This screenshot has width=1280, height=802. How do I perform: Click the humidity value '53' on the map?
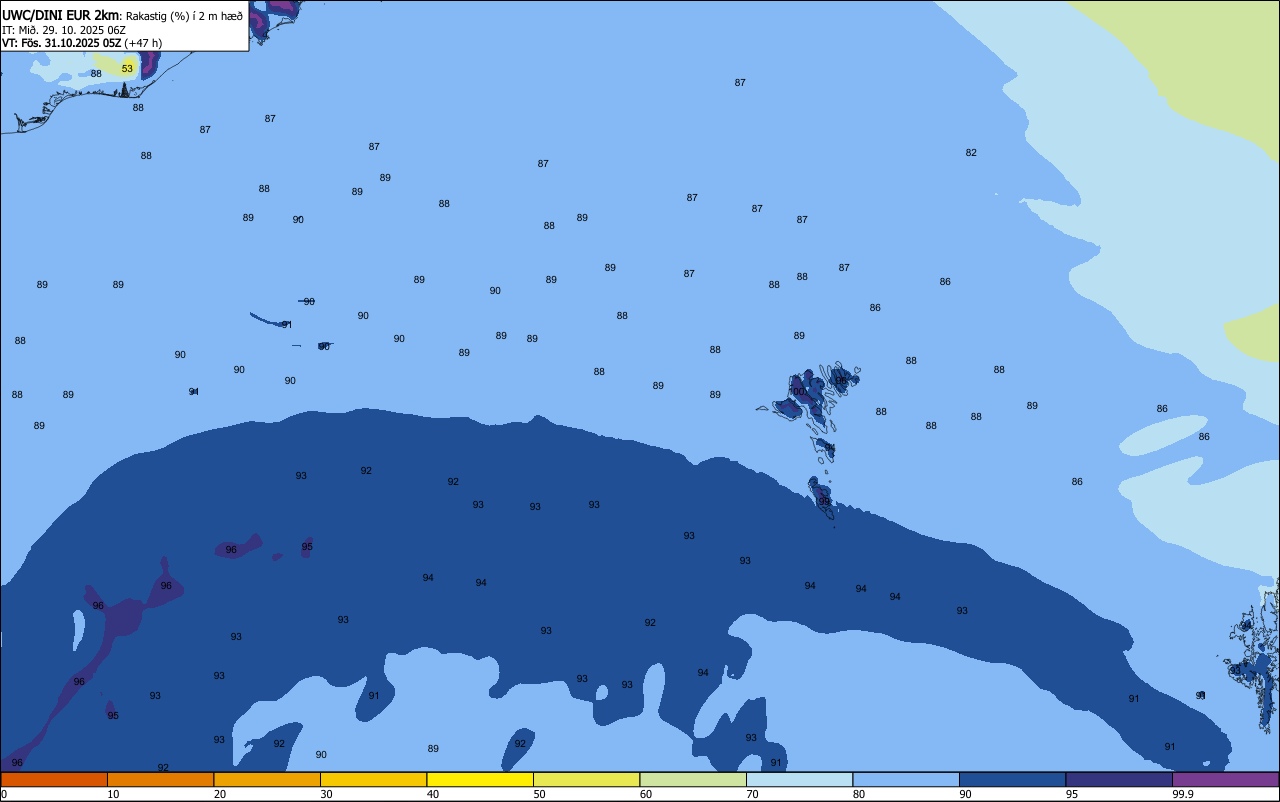(127, 69)
